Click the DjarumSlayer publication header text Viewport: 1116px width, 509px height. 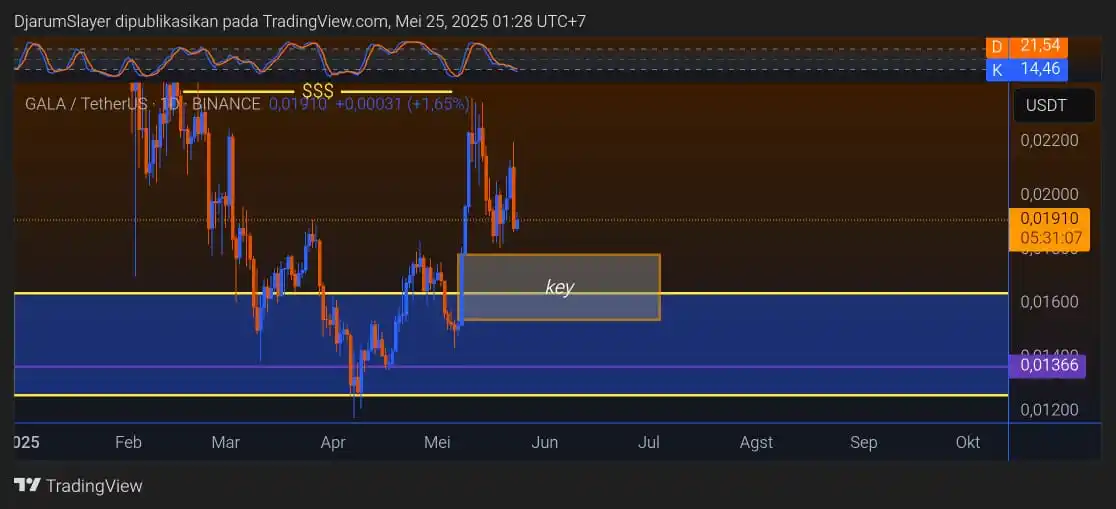[x=300, y=21]
